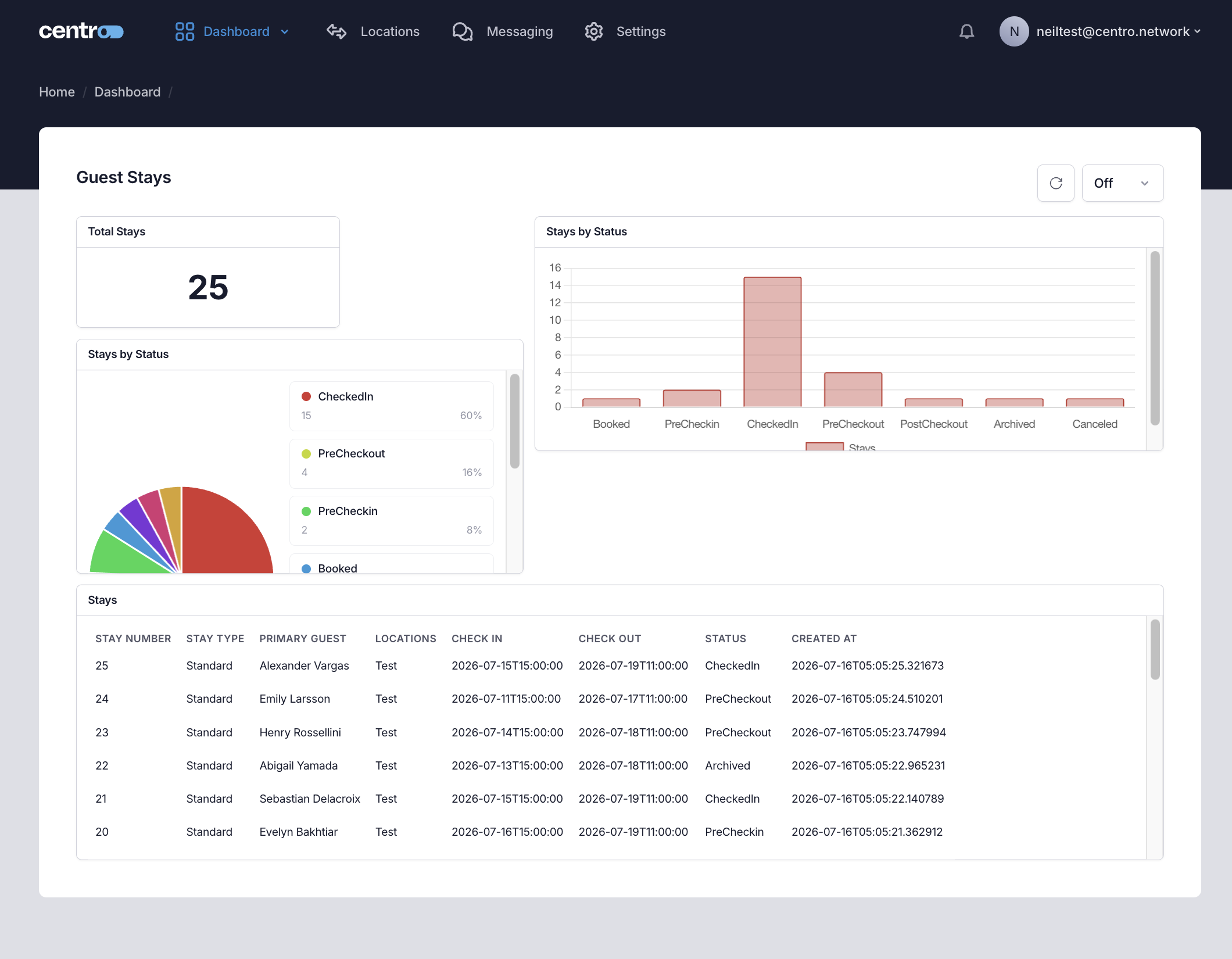The height and width of the screenshot is (959, 1232).
Task: Click the Home breadcrumb link
Action: tap(57, 92)
